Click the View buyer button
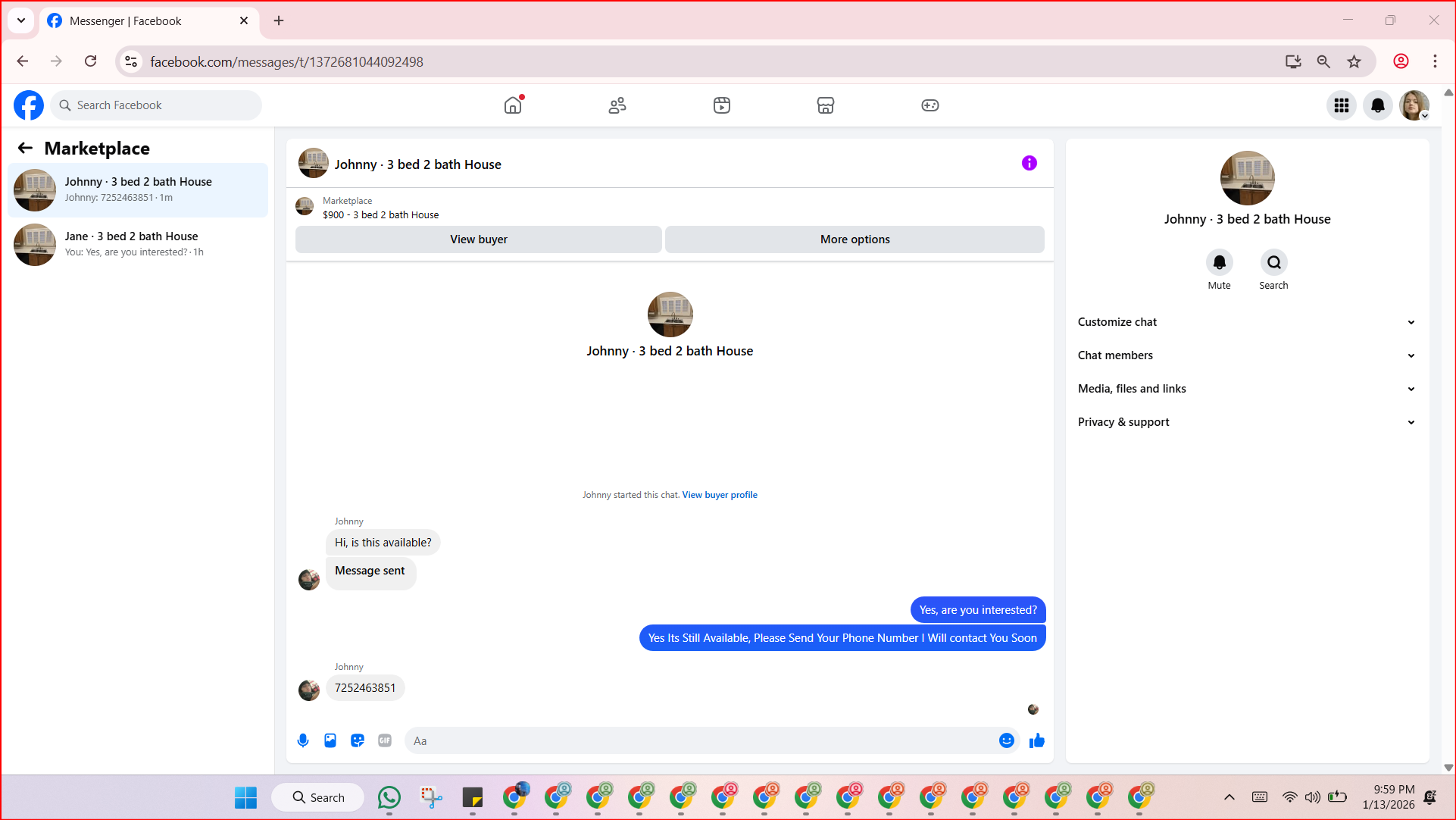The image size is (1456, 820). (x=478, y=239)
